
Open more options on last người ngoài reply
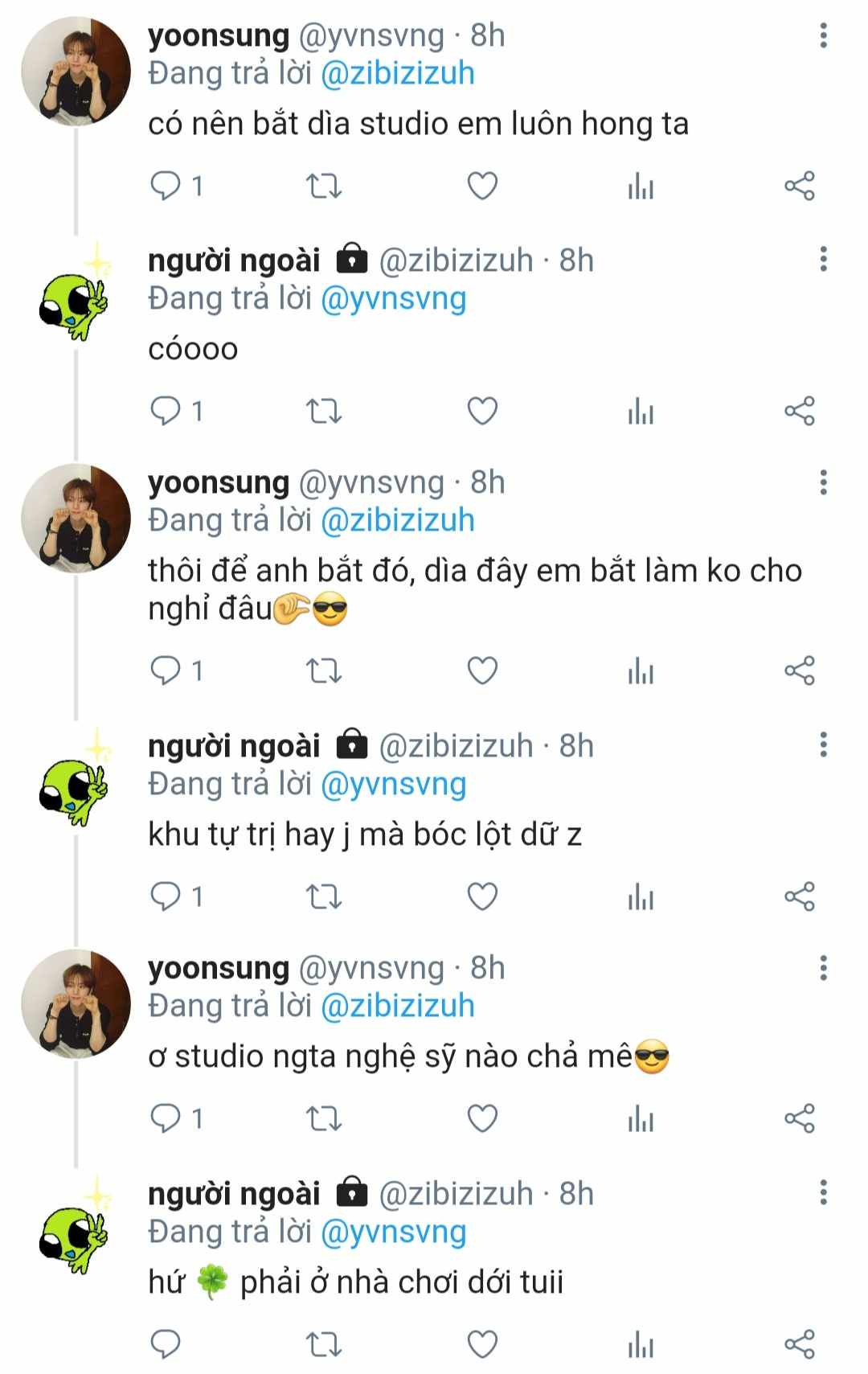click(x=823, y=1192)
